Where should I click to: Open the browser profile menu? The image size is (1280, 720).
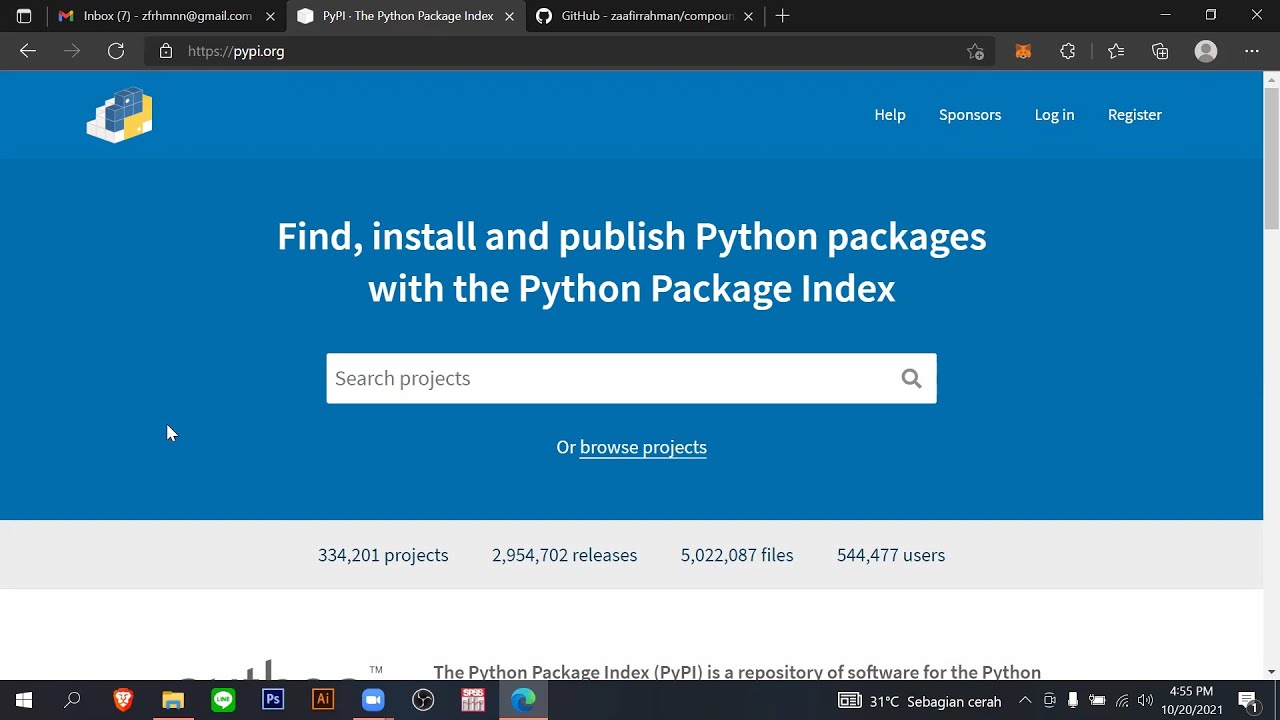pyautogui.click(x=1206, y=51)
